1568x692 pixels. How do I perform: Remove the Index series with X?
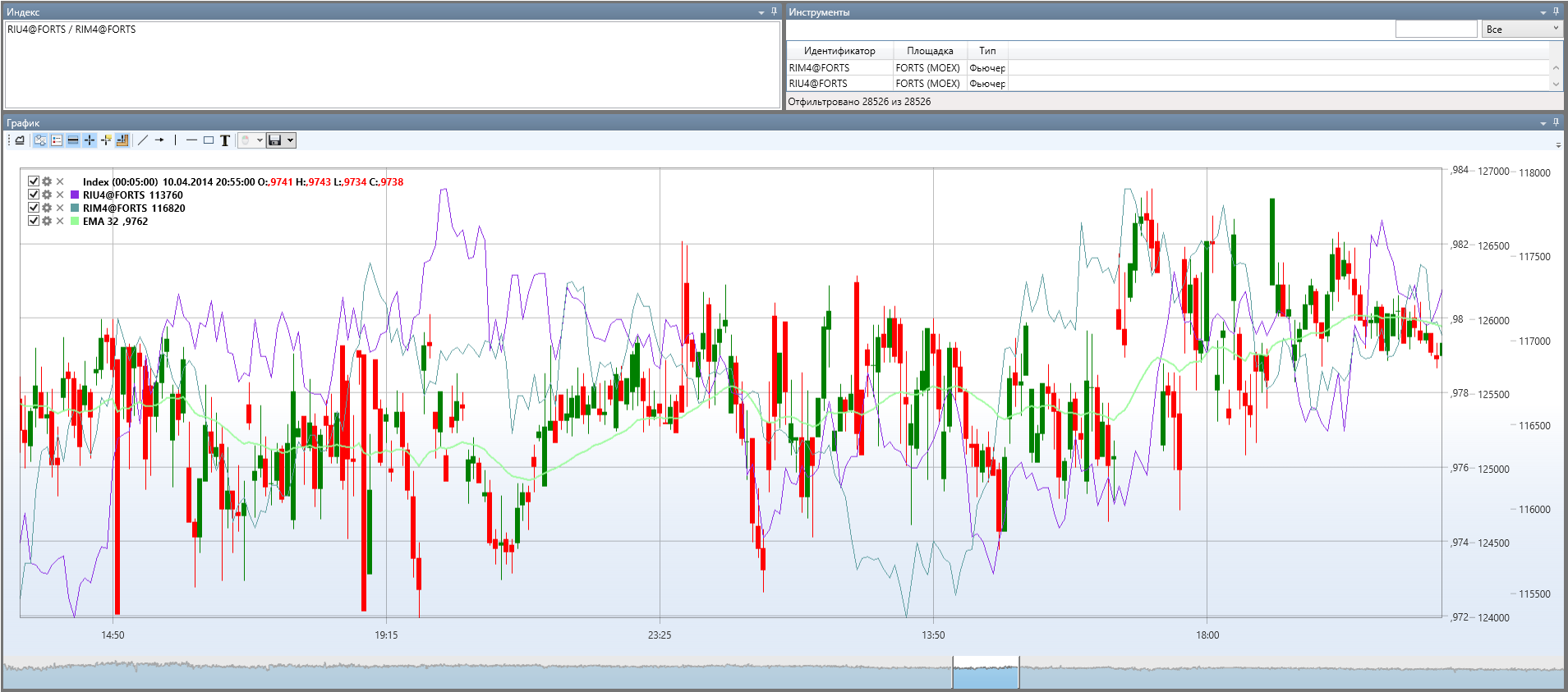coord(60,181)
